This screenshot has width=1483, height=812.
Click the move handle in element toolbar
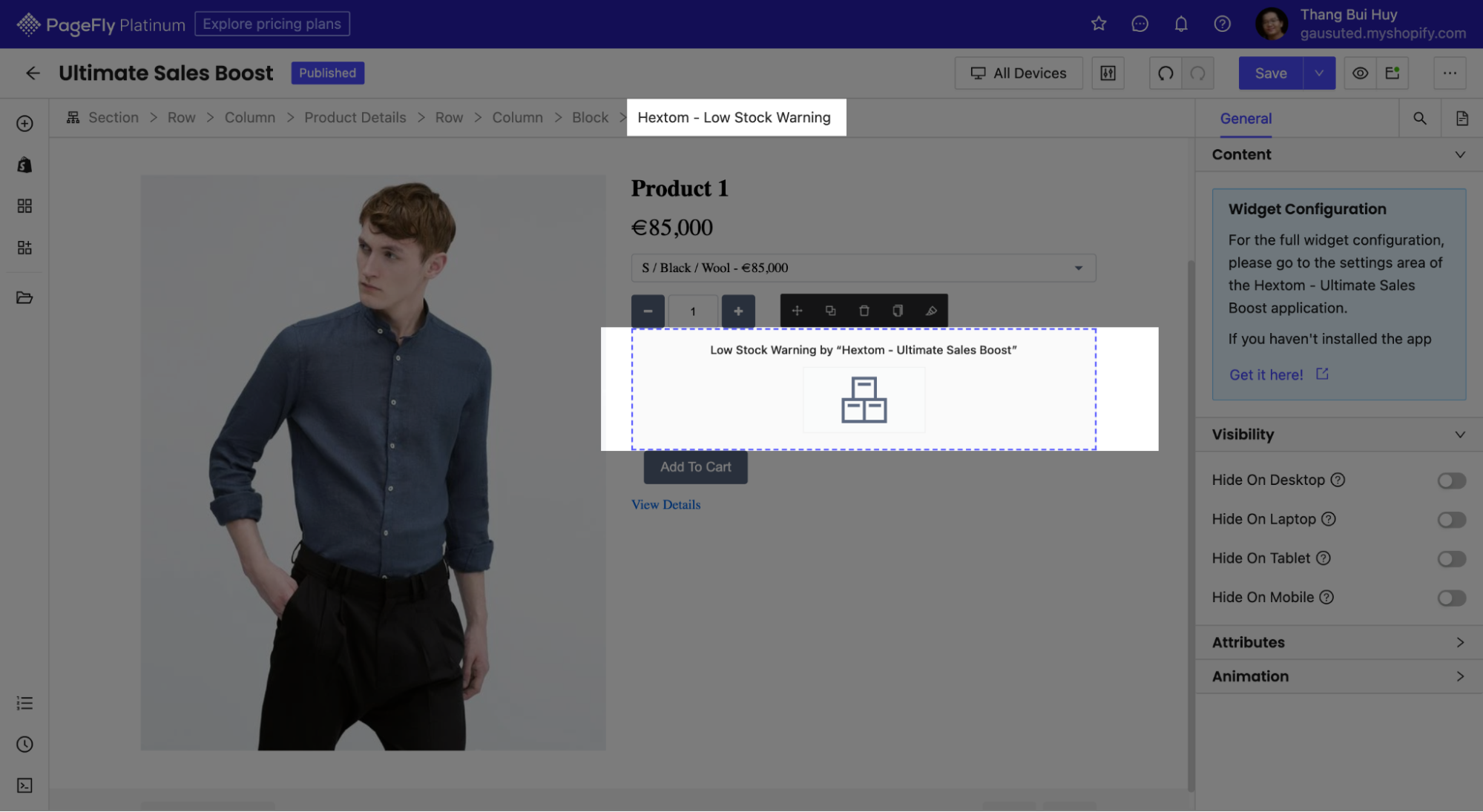[797, 311]
